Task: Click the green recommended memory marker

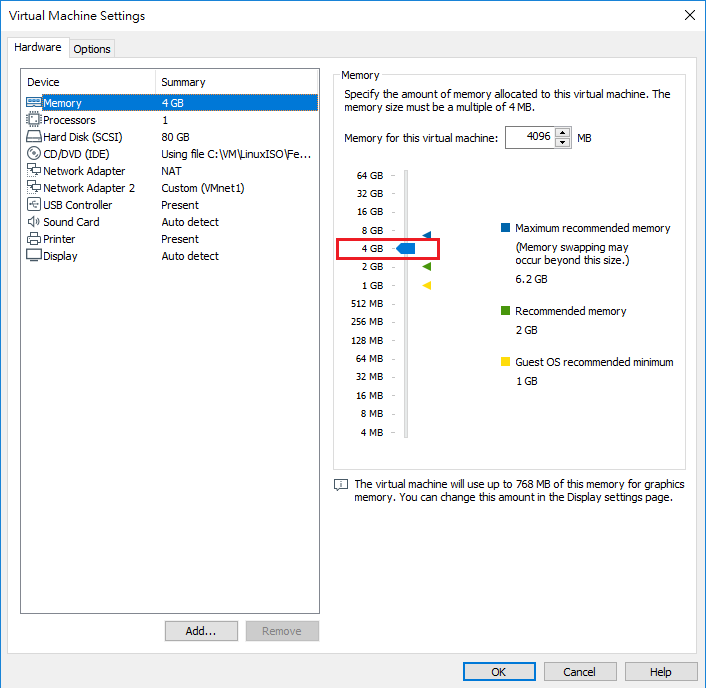Action: [427, 266]
